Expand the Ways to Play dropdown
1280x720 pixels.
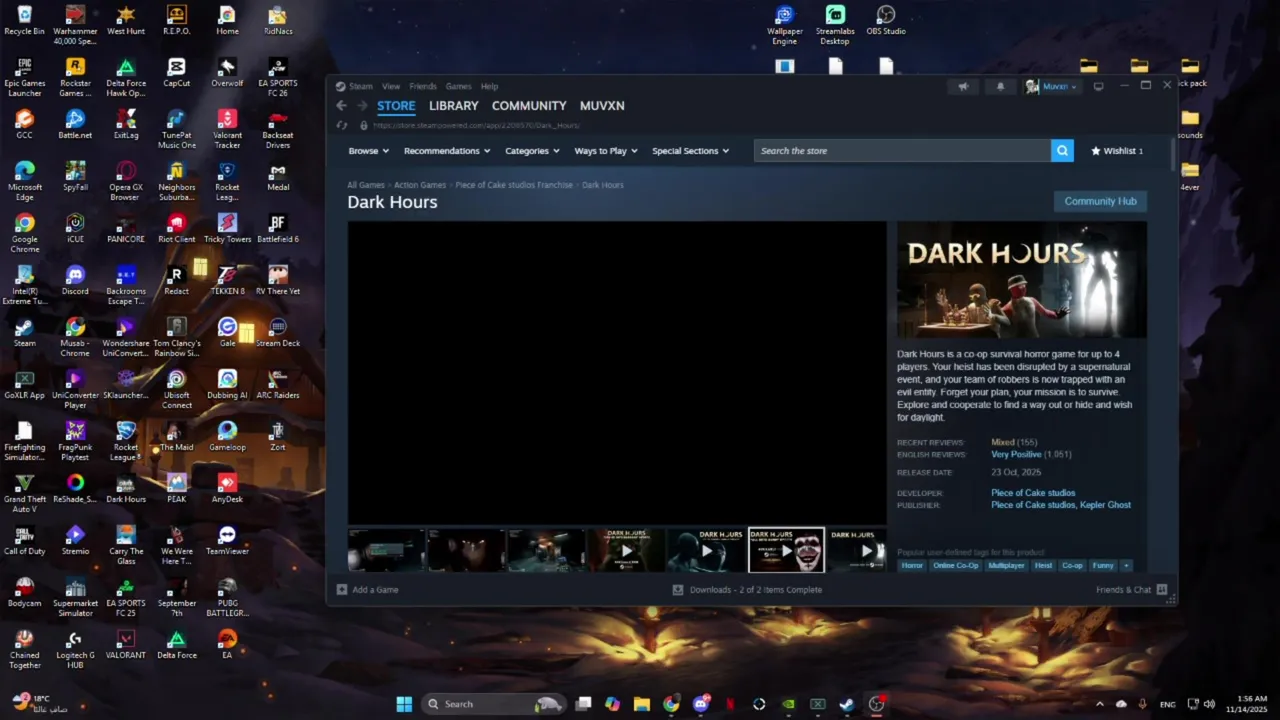tap(606, 151)
